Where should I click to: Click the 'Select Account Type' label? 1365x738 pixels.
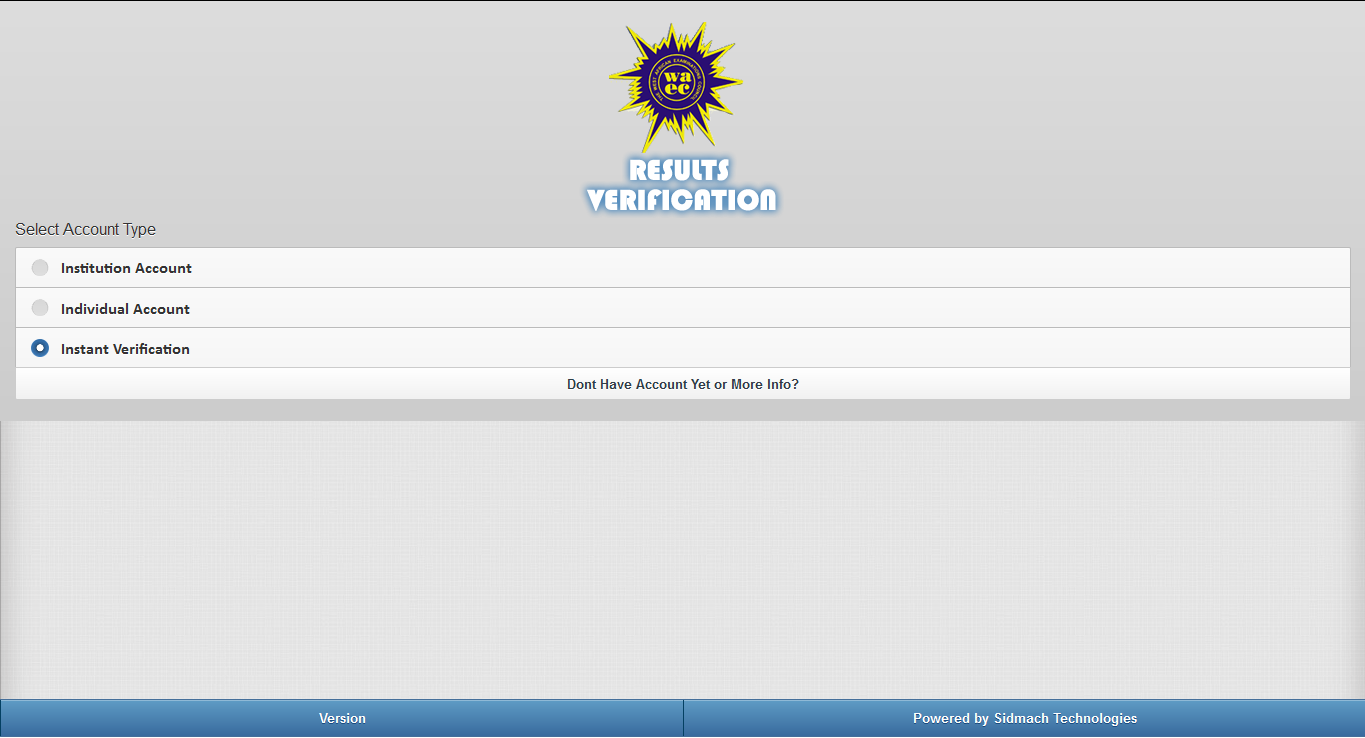pyautogui.click(x=86, y=229)
